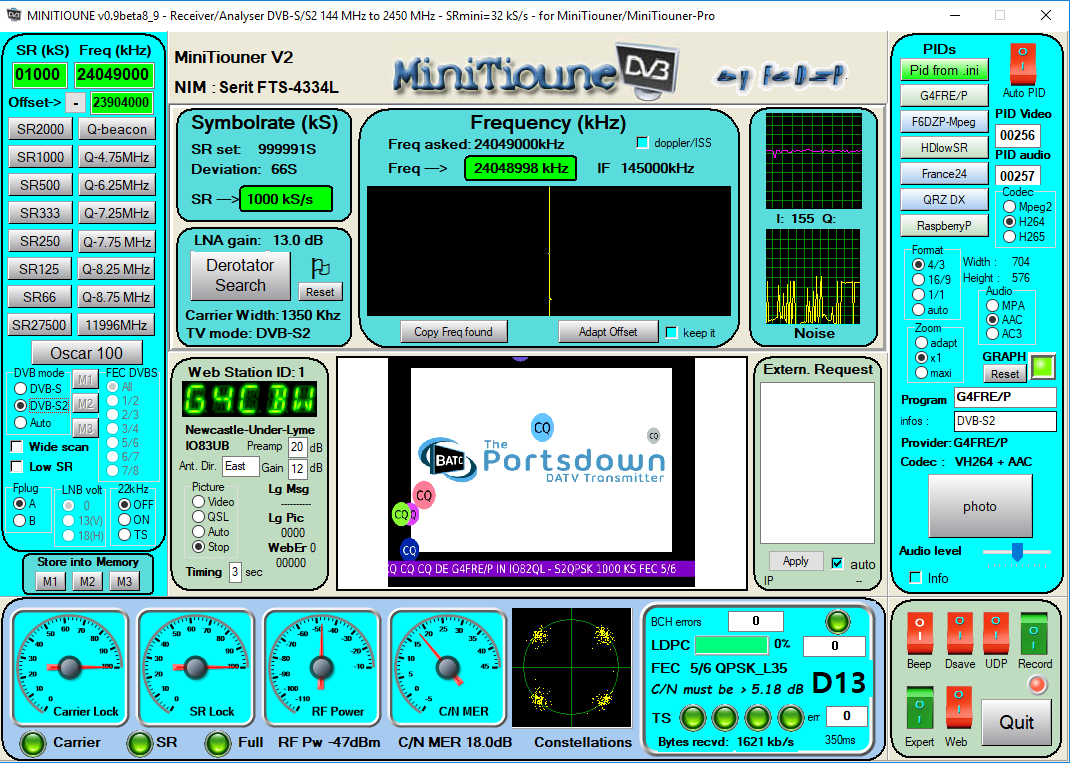Uncheck the auto checkbox in Extern. Request
The image size is (1070, 763).
coord(837,563)
